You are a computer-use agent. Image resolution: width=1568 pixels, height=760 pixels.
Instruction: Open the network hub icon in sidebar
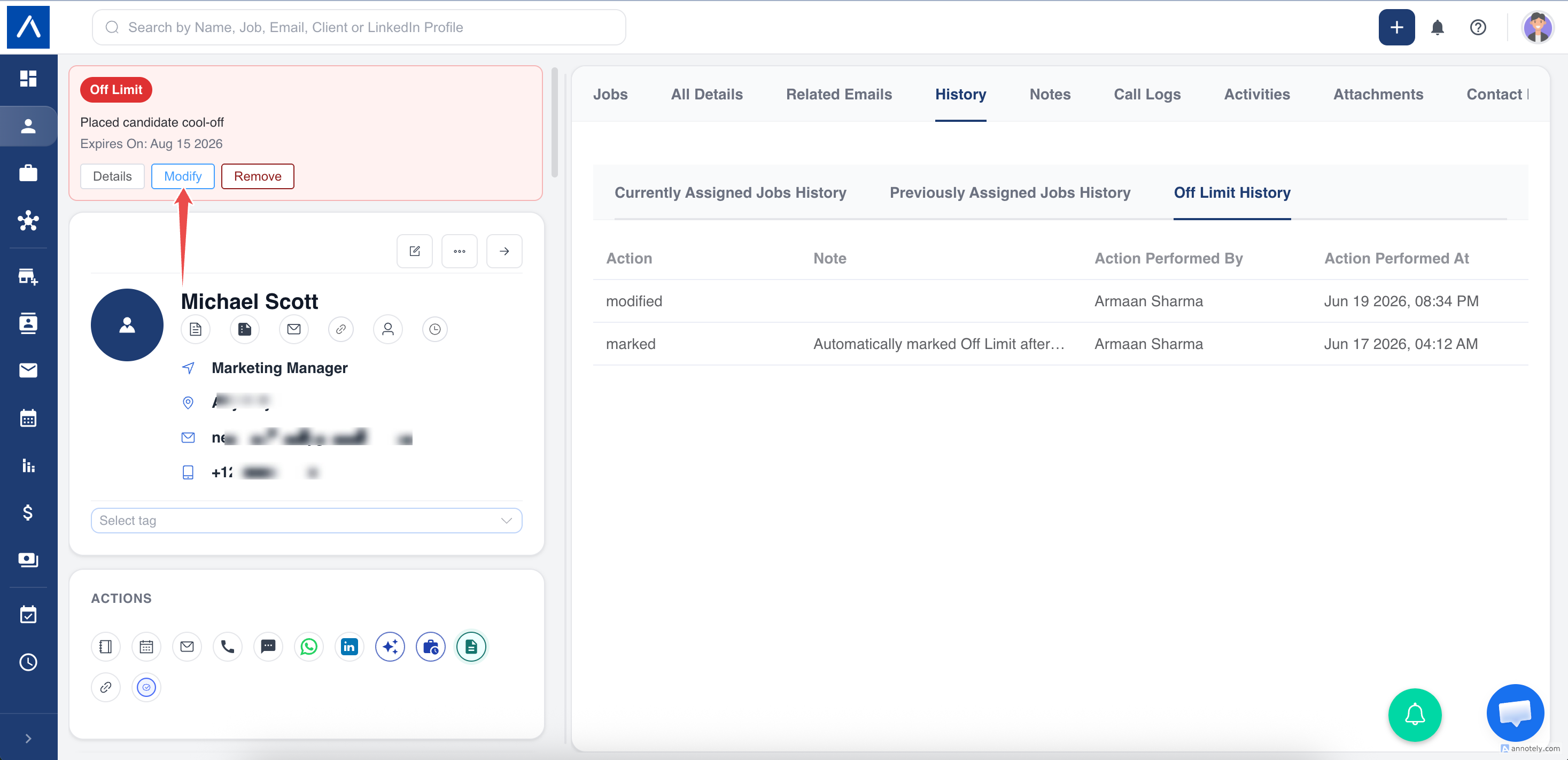(x=28, y=220)
